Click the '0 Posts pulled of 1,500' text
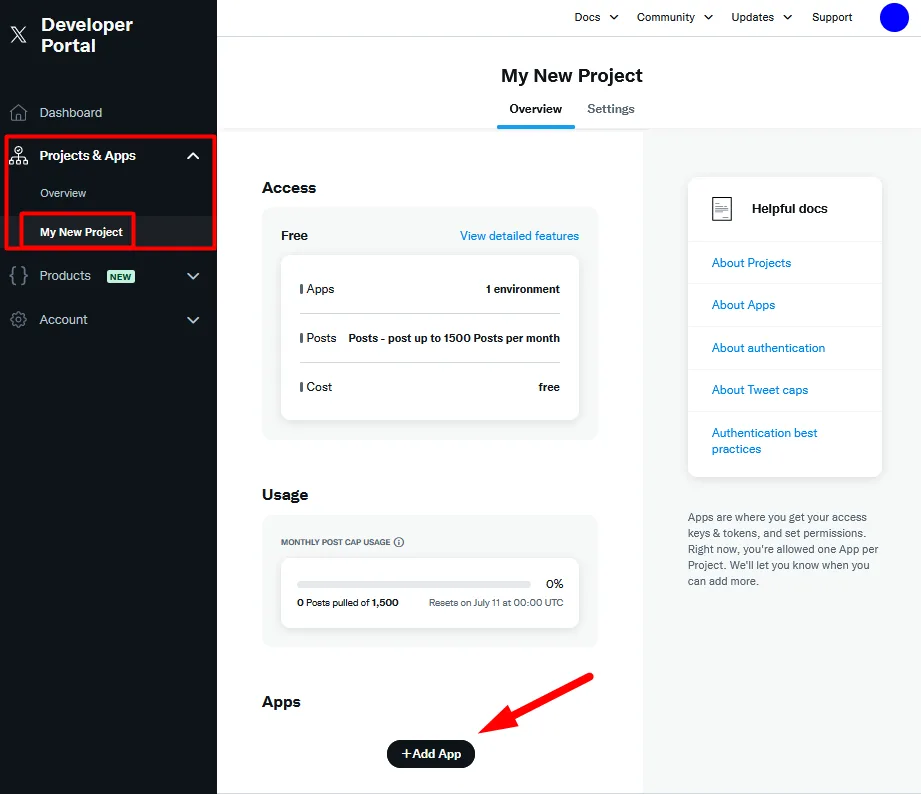Image resolution: width=921 pixels, height=794 pixels. (x=347, y=603)
